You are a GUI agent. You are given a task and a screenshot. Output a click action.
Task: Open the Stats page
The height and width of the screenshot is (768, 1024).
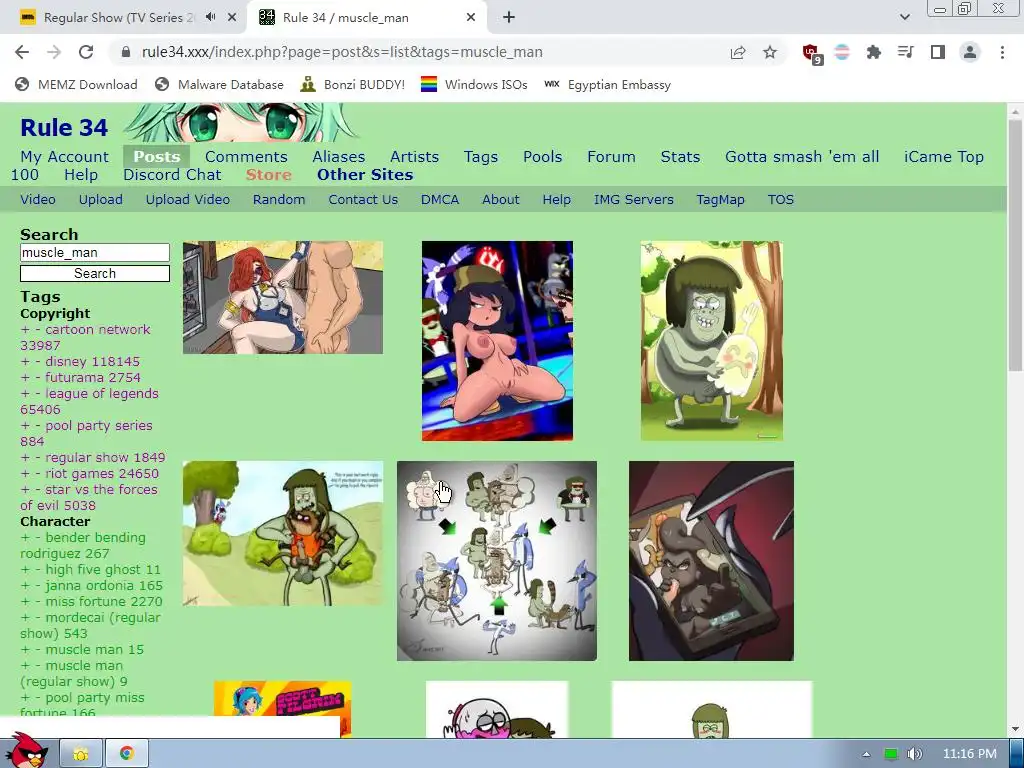680,157
